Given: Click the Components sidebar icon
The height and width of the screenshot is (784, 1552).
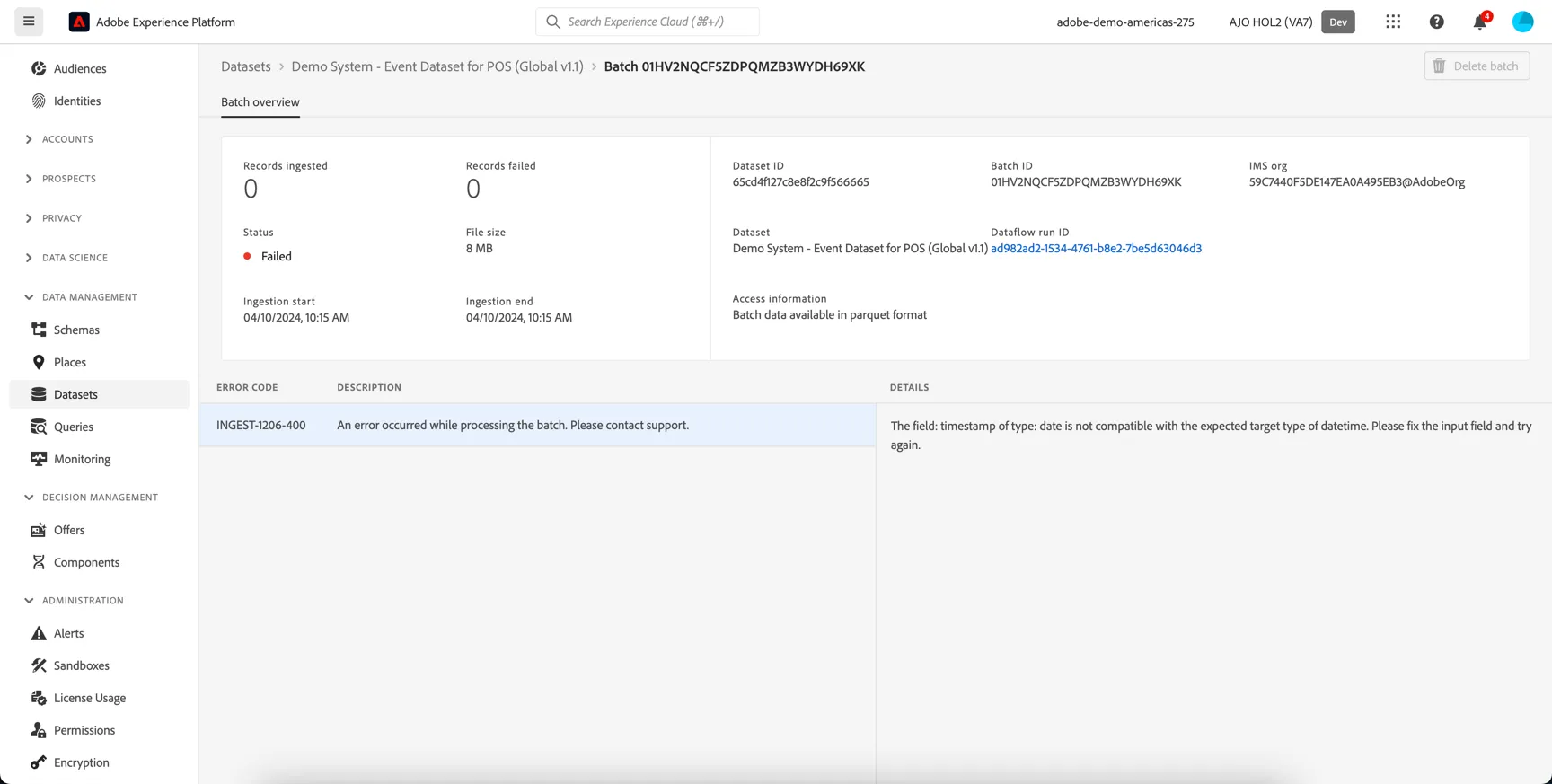Looking at the screenshot, I should (x=39, y=562).
